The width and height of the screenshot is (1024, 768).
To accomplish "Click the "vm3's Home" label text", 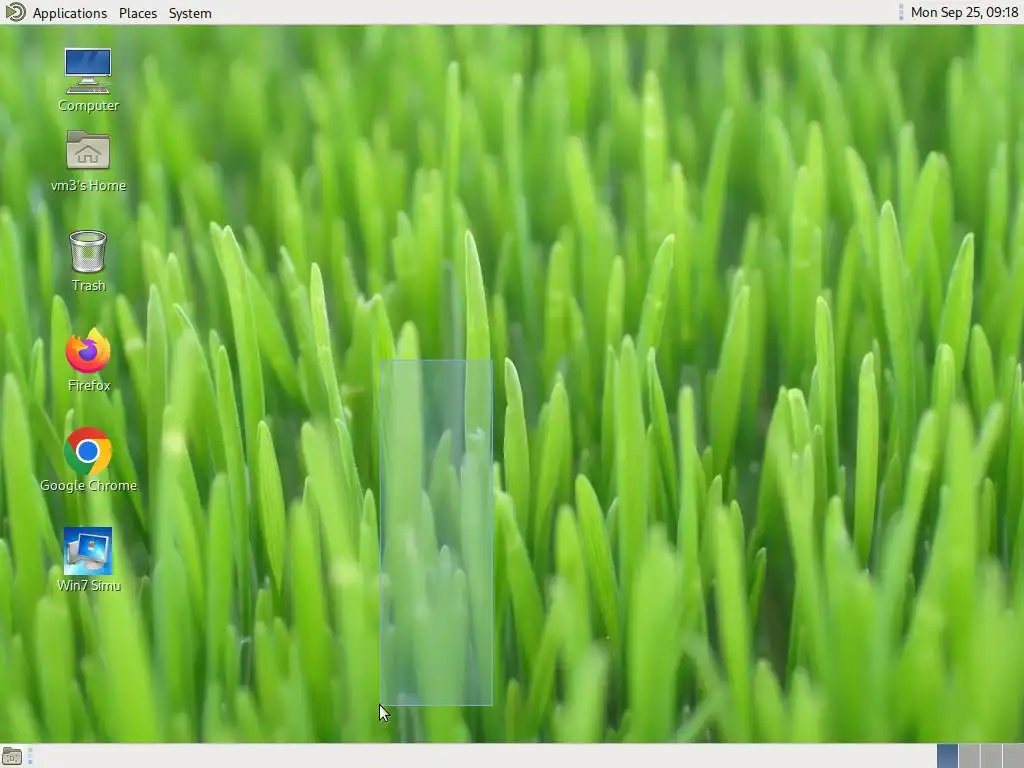I will pos(88,185).
